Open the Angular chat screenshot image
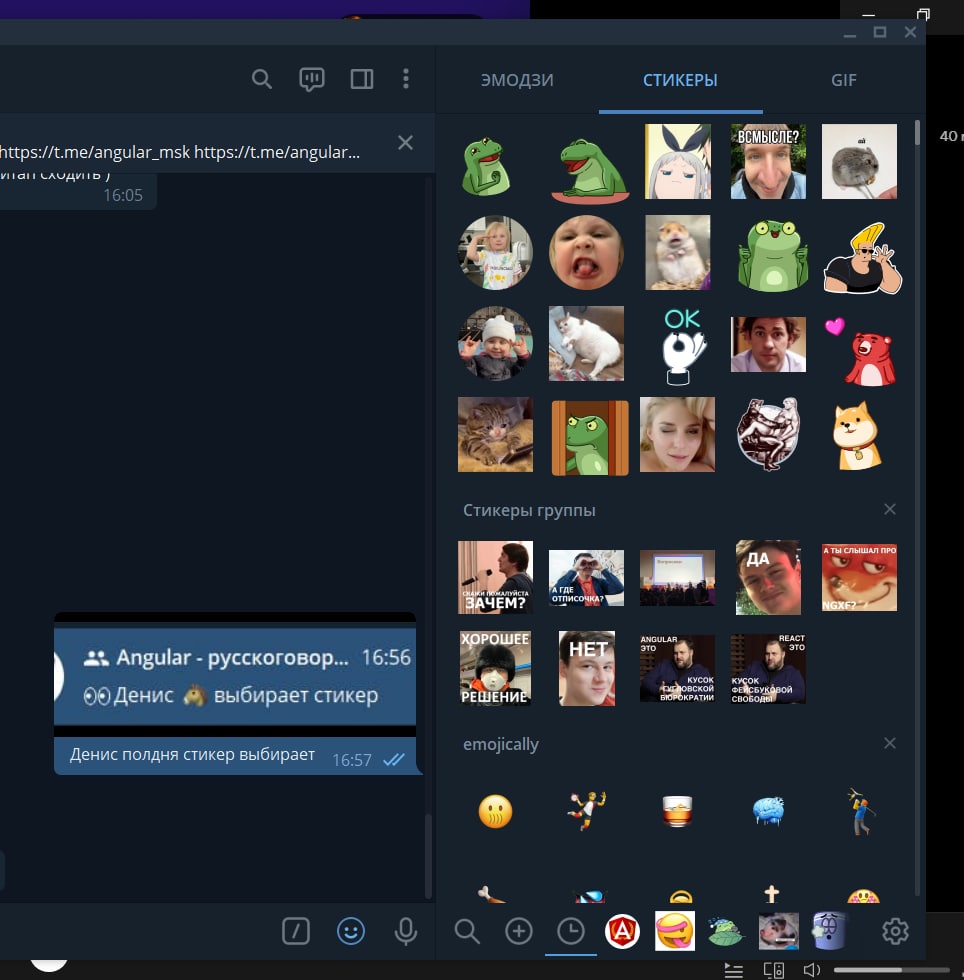 coord(235,675)
